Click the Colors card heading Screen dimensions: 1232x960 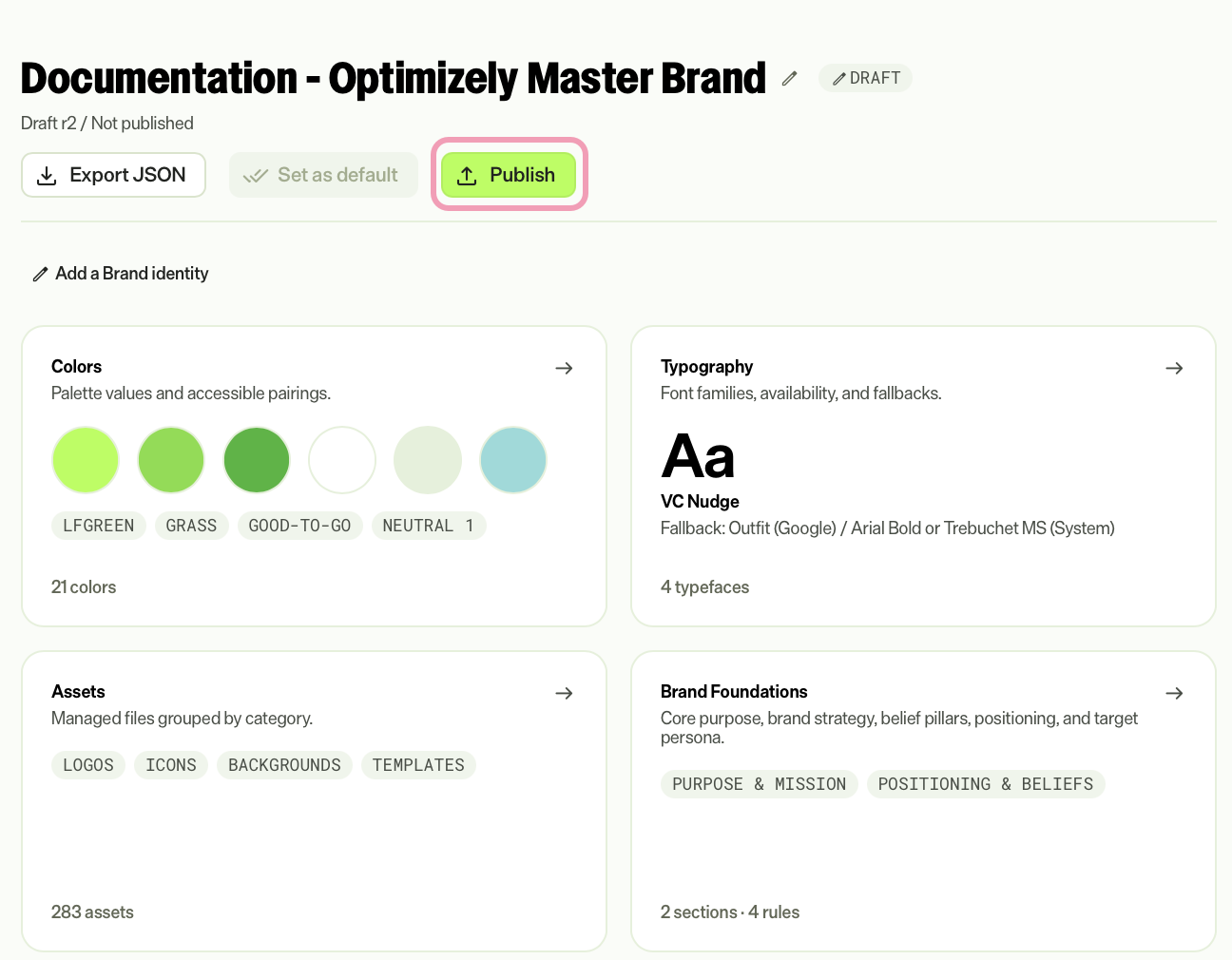76,367
